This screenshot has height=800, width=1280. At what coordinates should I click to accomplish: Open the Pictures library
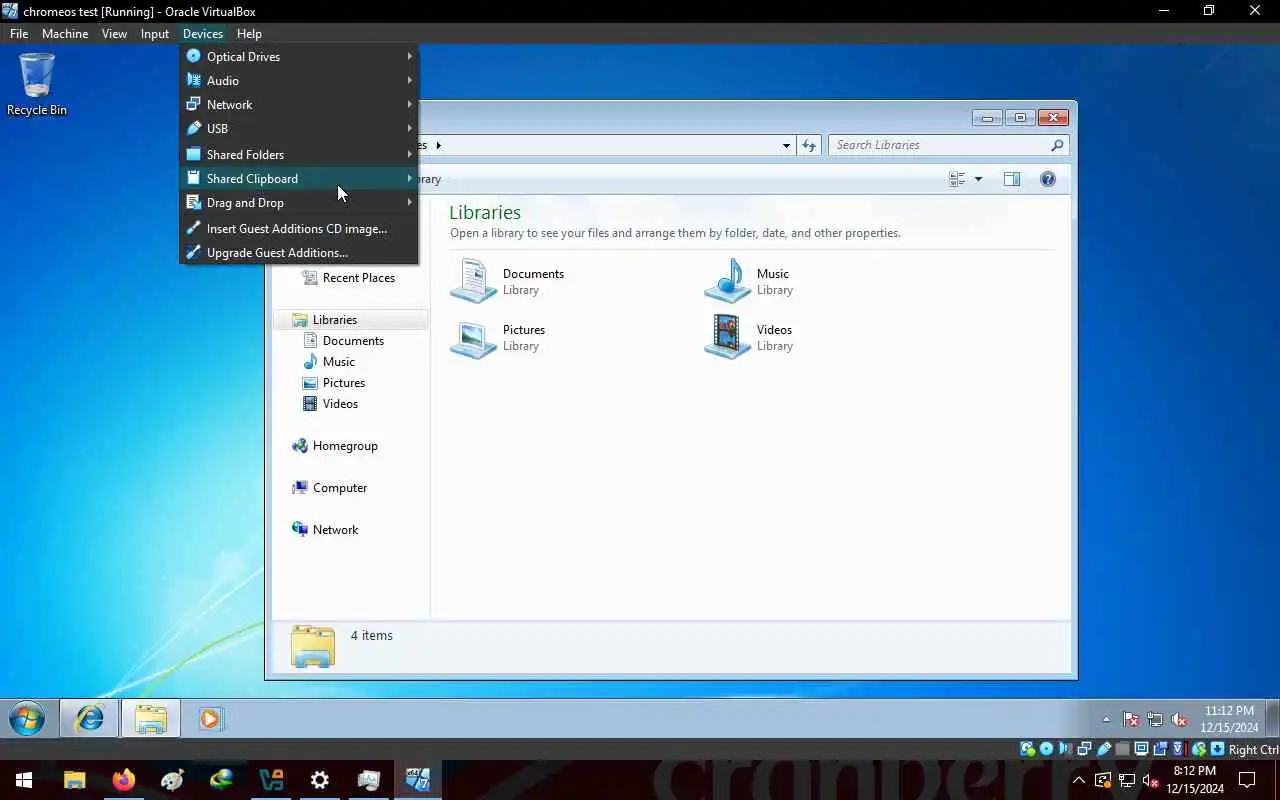pos(498,337)
